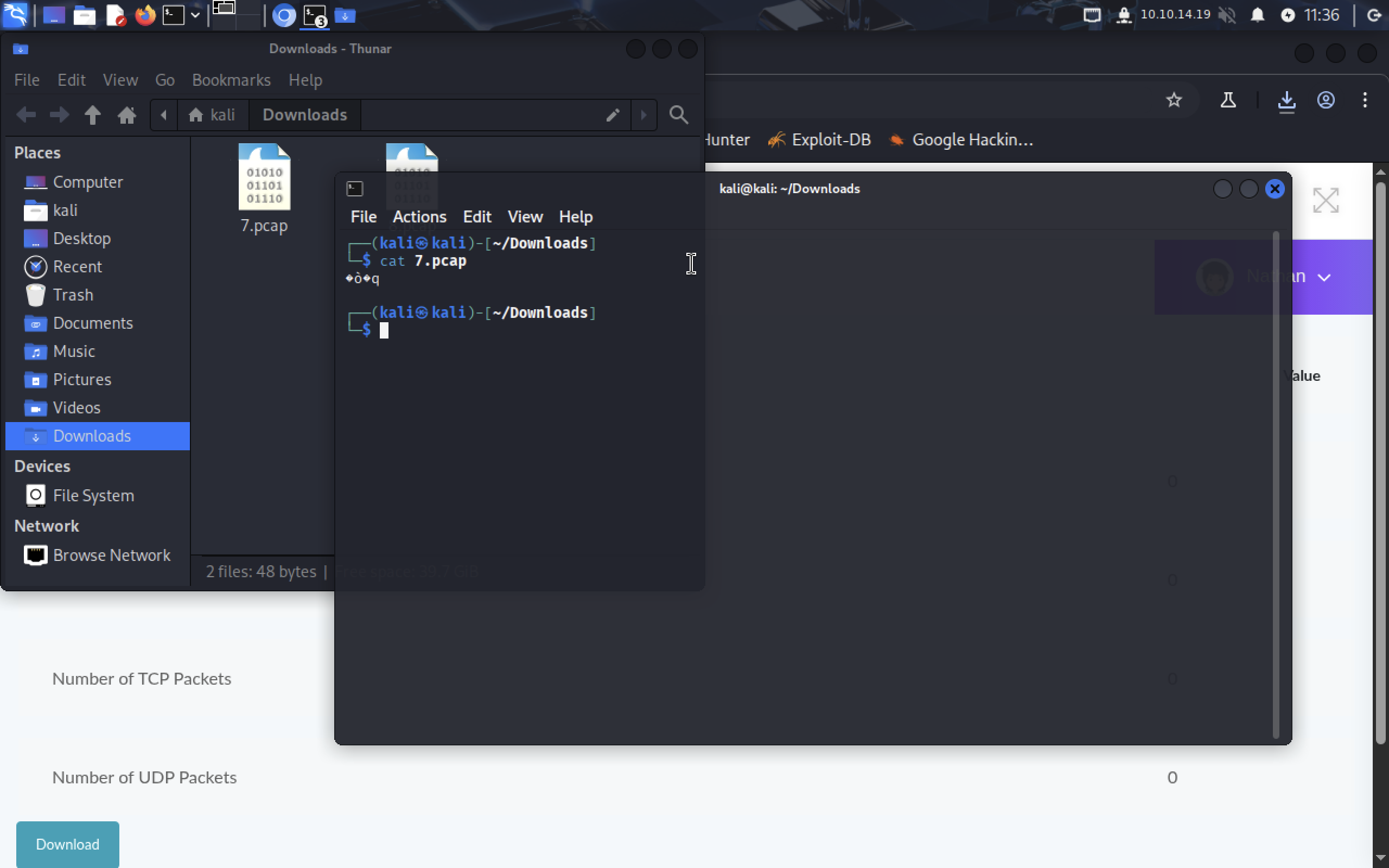This screenshot has height=868, width=1389.
Task: Click the muted volume icon in system tray
Action: point(1227,15)
